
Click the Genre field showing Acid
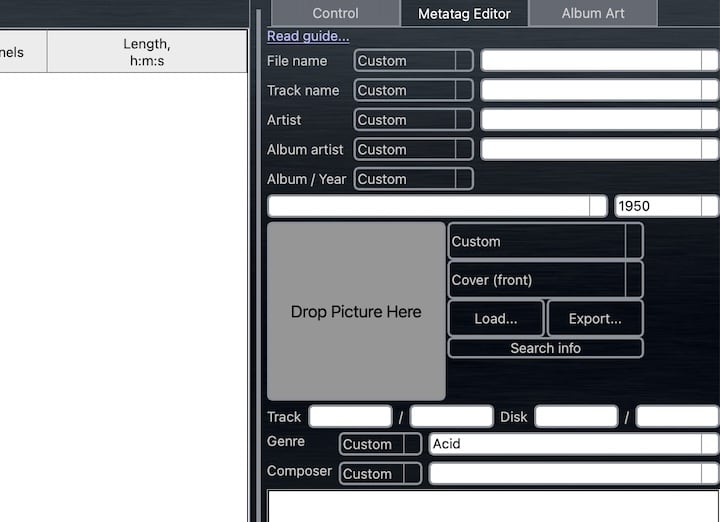click(574, 444)
